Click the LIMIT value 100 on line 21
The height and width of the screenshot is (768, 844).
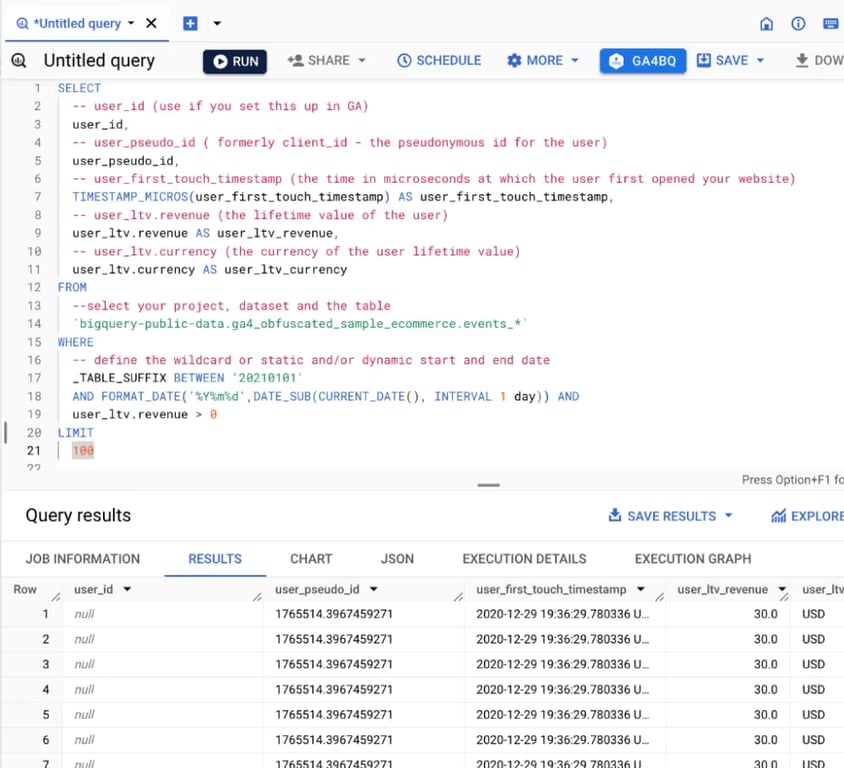pos(83,450)
